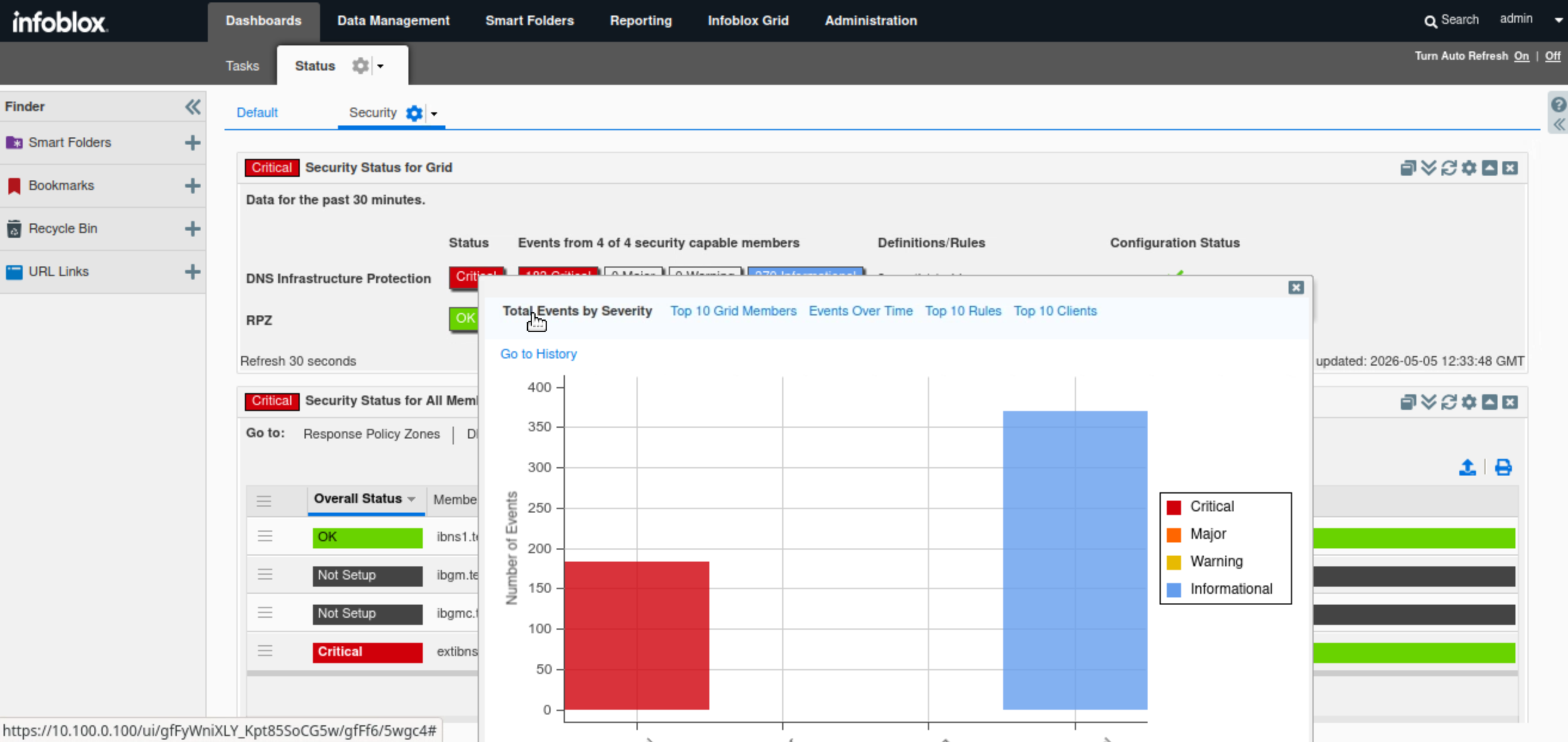Click the Search magnifier icon
Image resolution: width=1568 pixels, height=742 pixels.
[x=1430, y=22]
